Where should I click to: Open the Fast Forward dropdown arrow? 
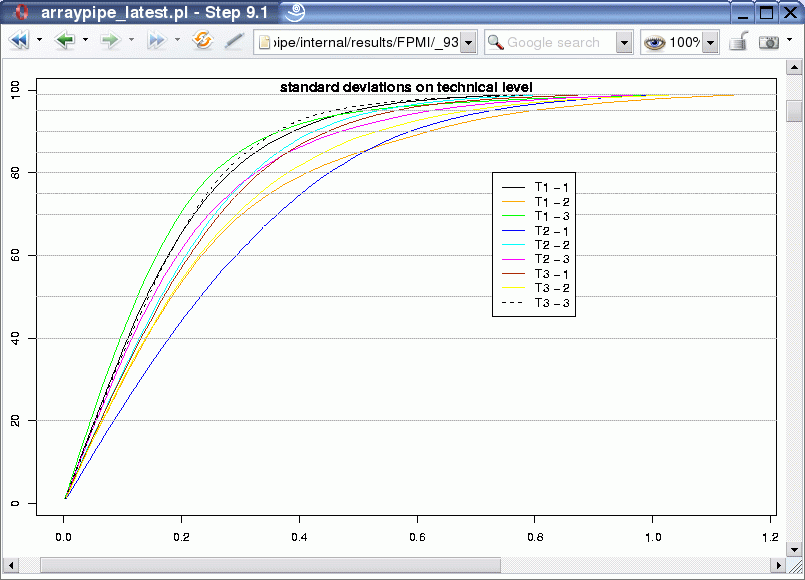pyautogui.click(x=177, y=40)
